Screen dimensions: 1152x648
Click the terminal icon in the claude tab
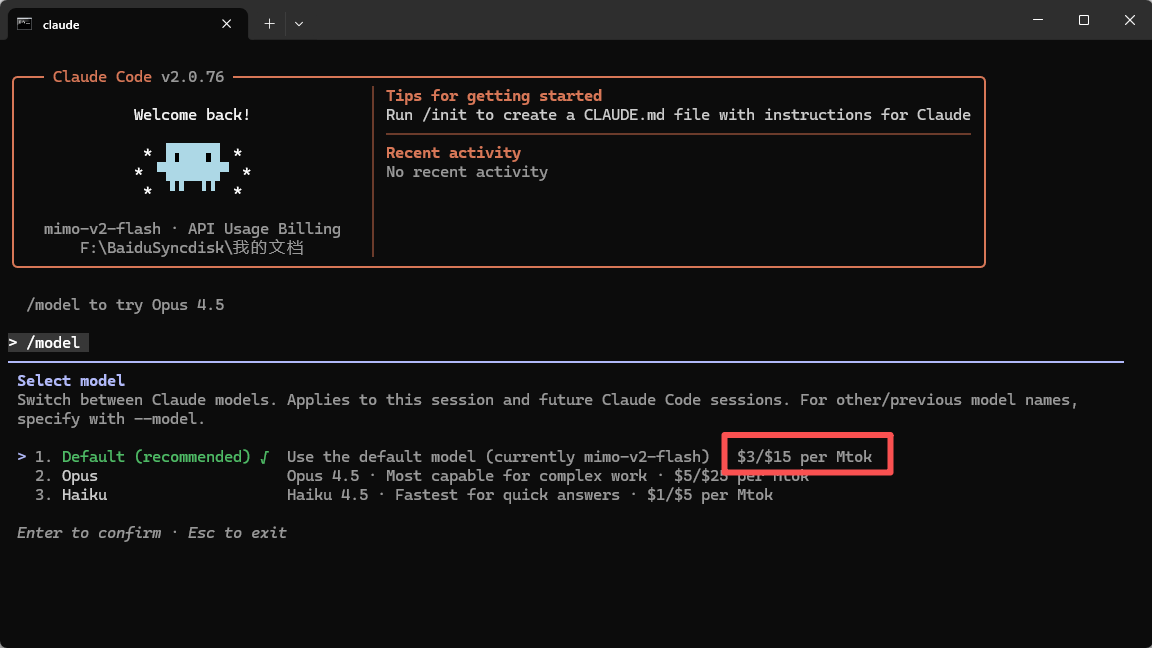(24, 23)
